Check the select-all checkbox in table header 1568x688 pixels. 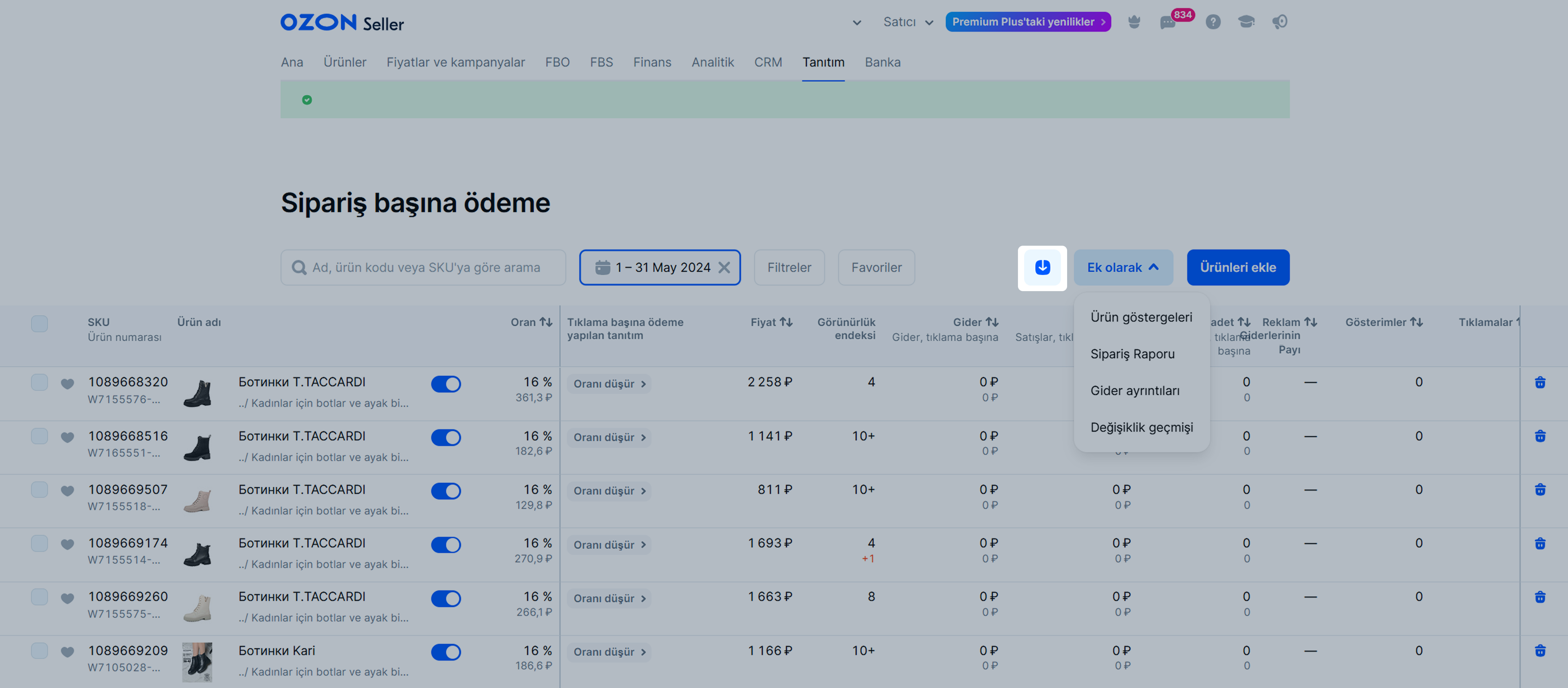pyautogui.click(x=40, y=323)
